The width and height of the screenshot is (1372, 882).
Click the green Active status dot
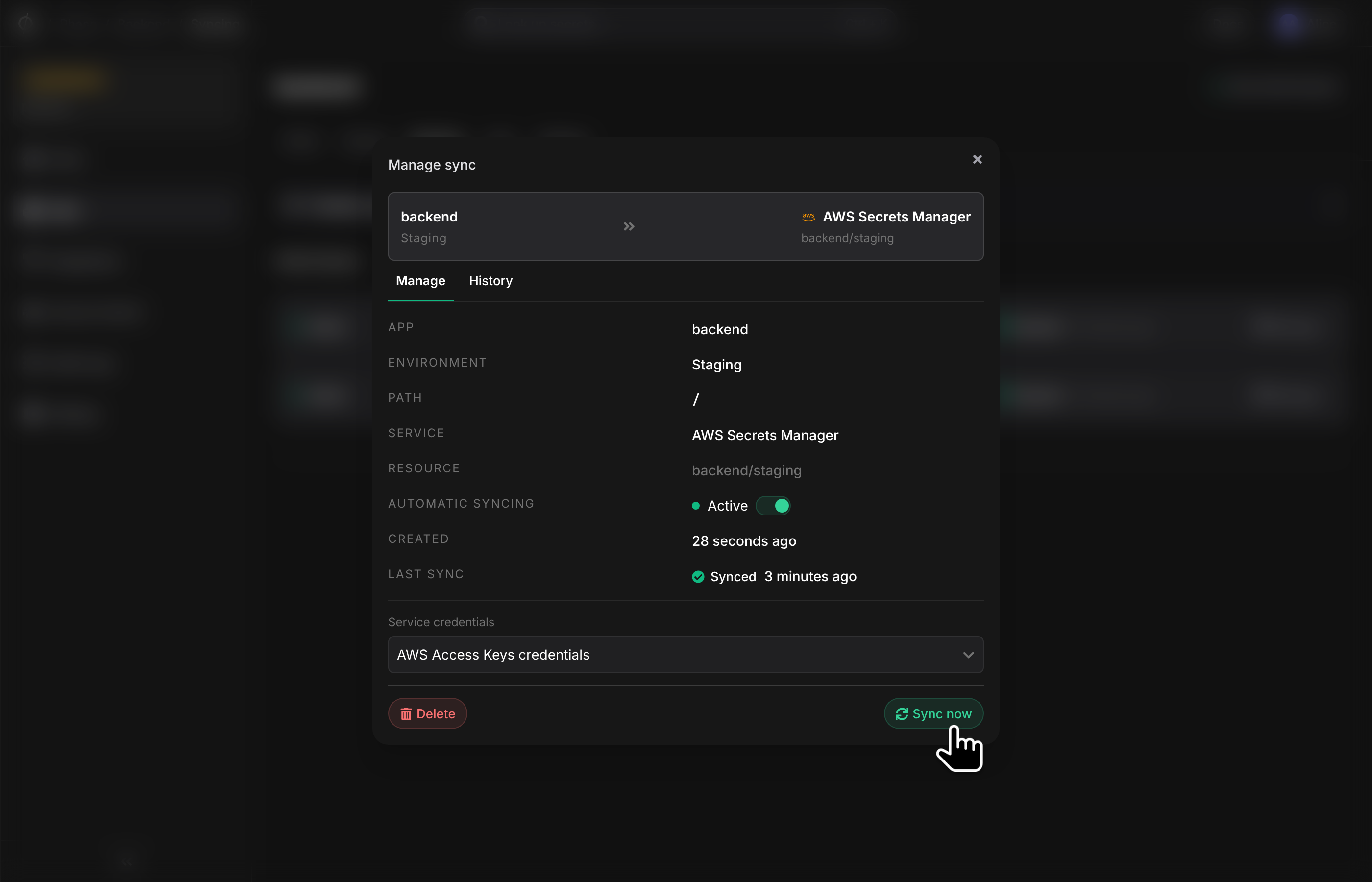(x=696, y=506)
